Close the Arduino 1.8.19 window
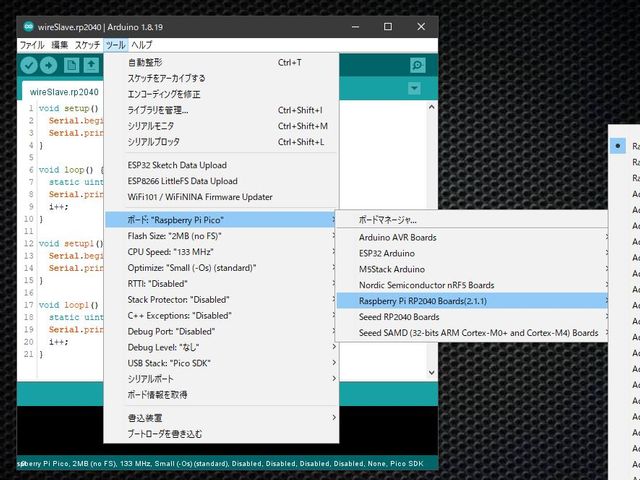The width and height of the screenshot is (640, 480). tap(421, 27)
